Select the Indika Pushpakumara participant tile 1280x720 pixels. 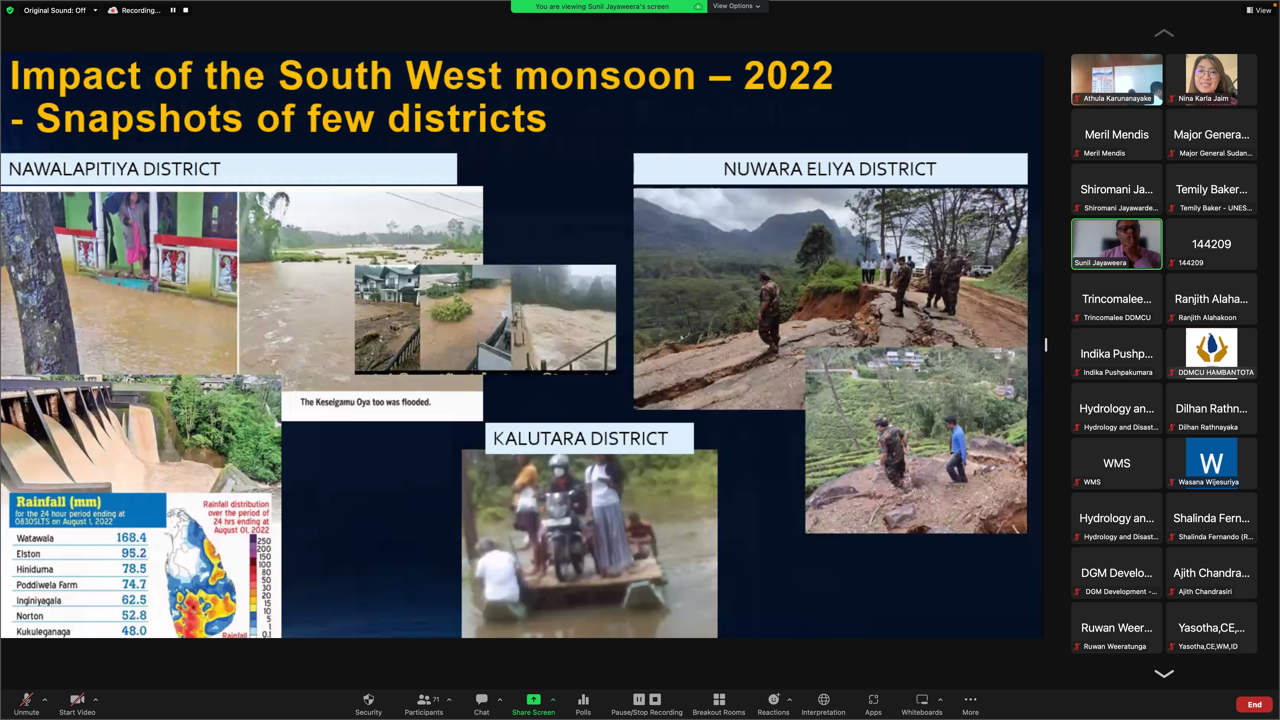pyautogui.click(x=1117, y=354)
